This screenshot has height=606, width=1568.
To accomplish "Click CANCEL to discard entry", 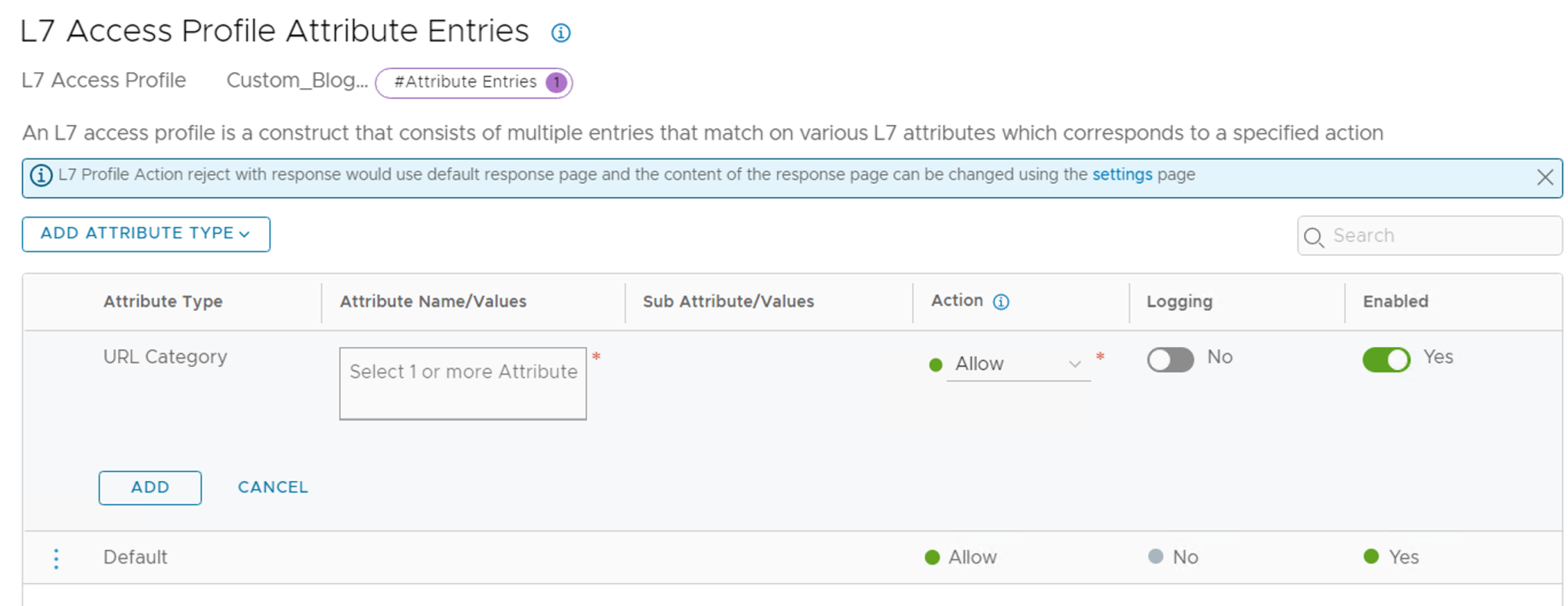I will coord(273,487).
